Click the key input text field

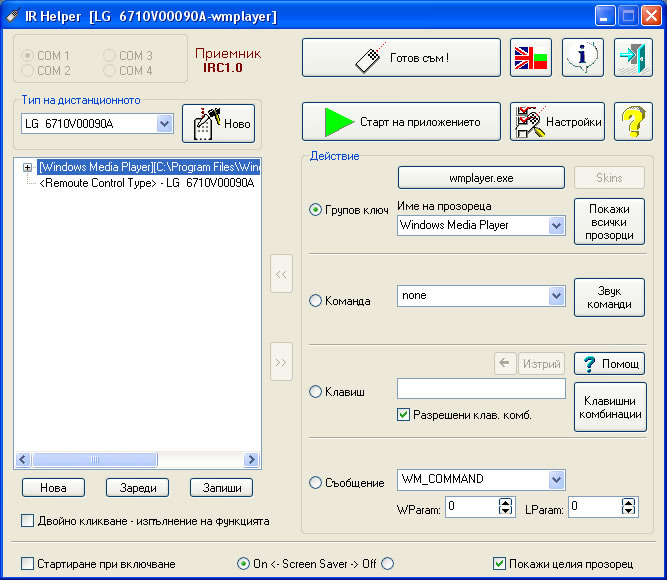[481, 389]
